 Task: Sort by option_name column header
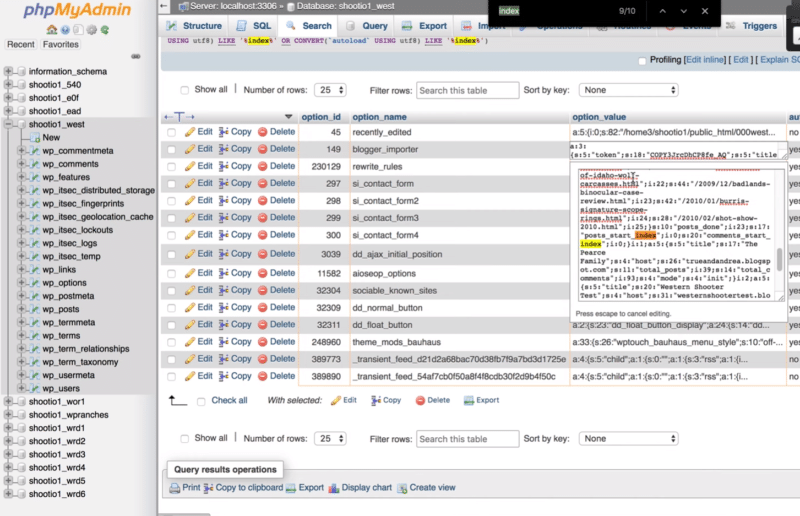[379, 117]
